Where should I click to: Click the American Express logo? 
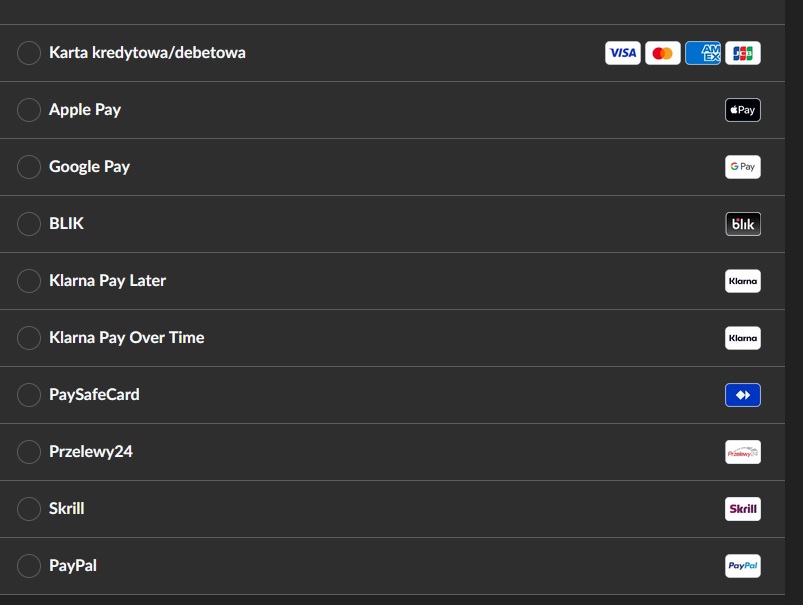click(703, 53)
